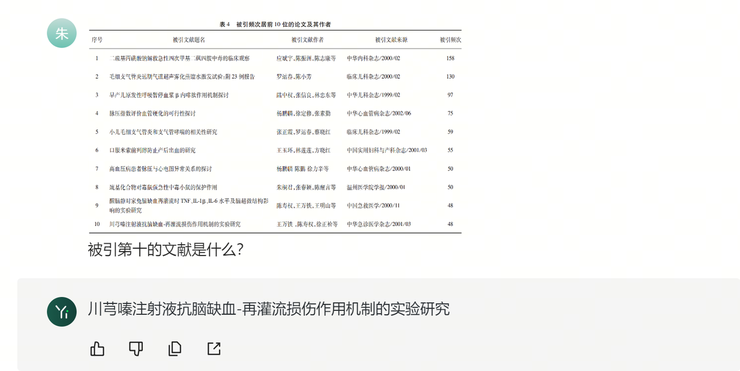
Task: Click the citation count 130
Action: [x=450, y=76]
